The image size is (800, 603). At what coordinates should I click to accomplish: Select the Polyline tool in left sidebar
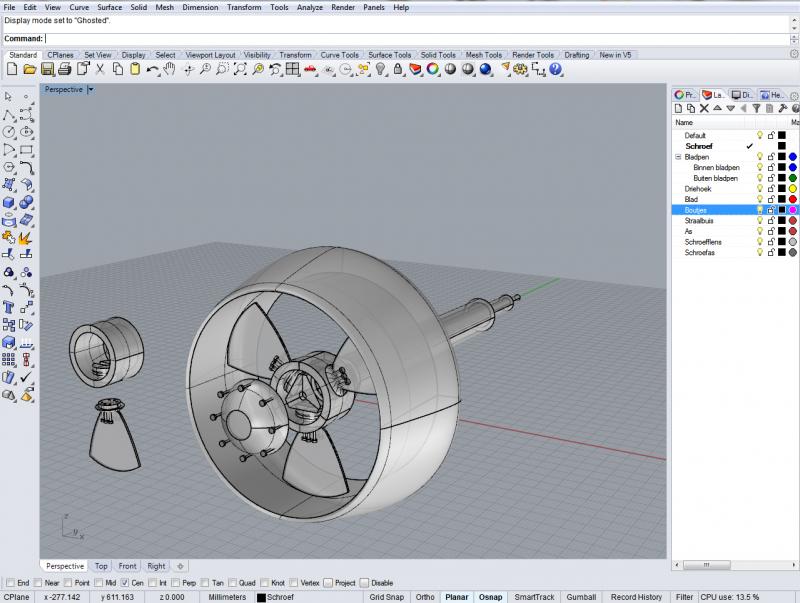pyautogui.click(x=9, y=115)
